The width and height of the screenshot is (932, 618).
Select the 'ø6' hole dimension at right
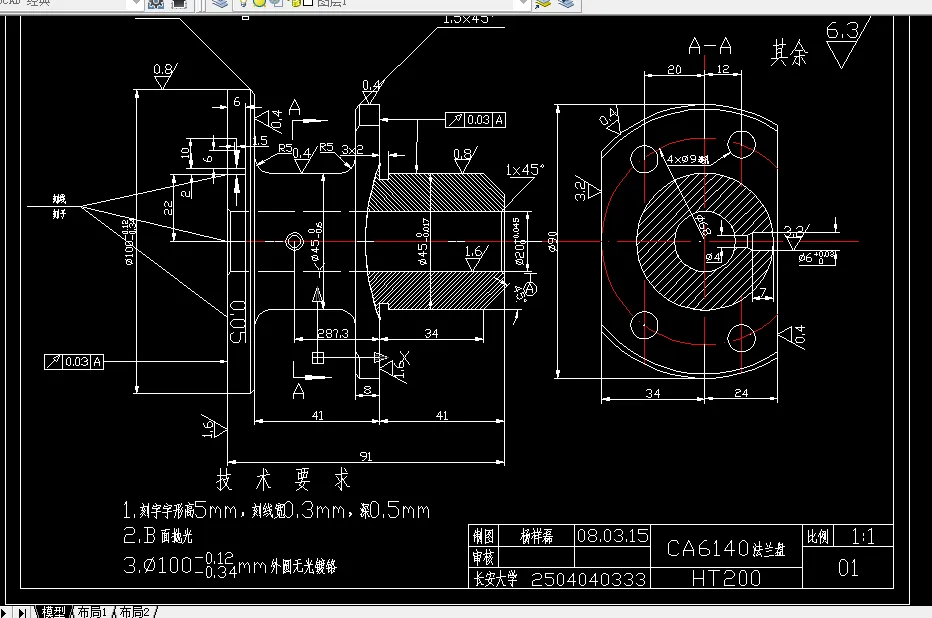(x=818, y=257)
